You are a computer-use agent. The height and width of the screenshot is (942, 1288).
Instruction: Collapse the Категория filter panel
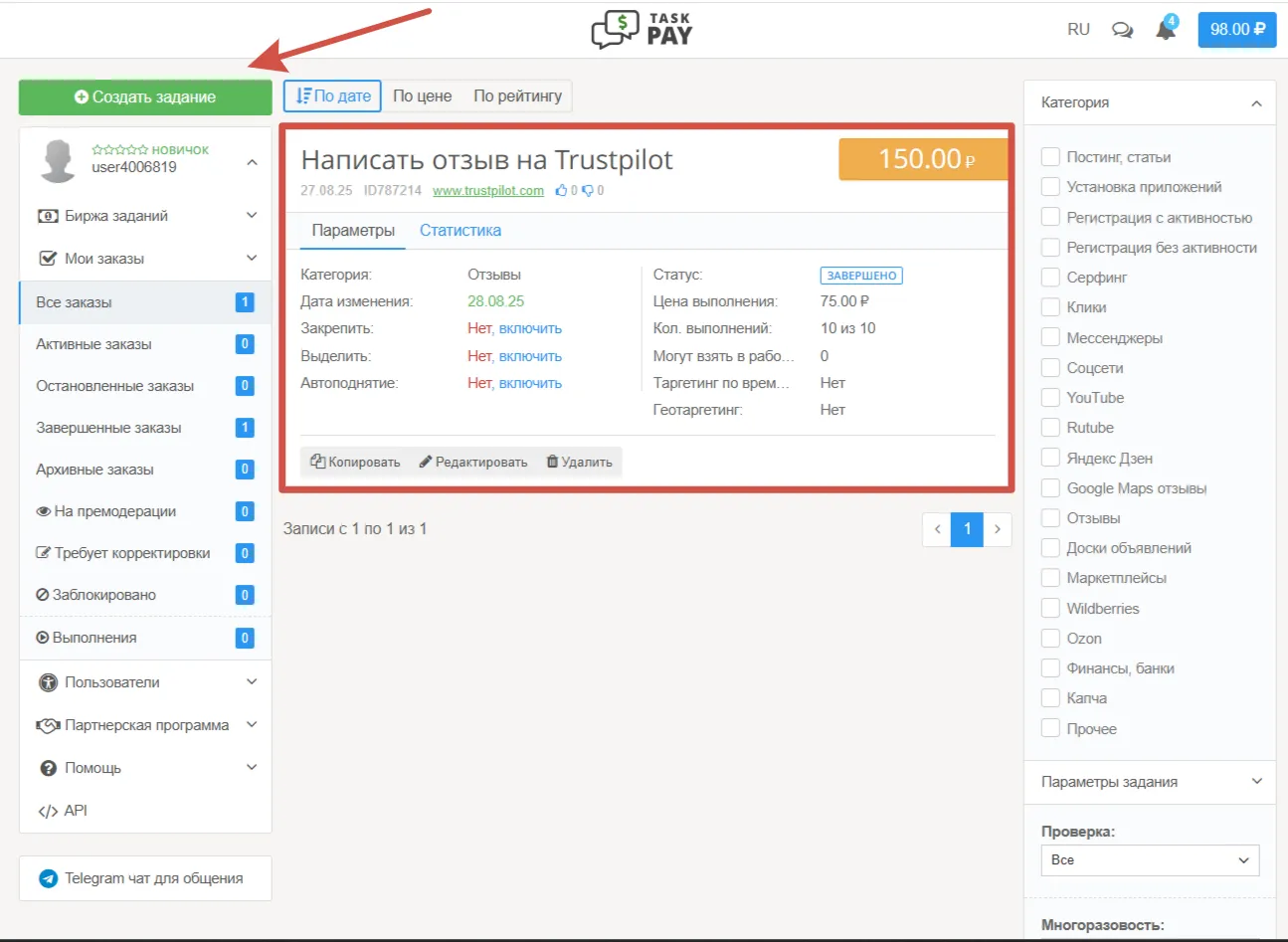coord(1256,102)
